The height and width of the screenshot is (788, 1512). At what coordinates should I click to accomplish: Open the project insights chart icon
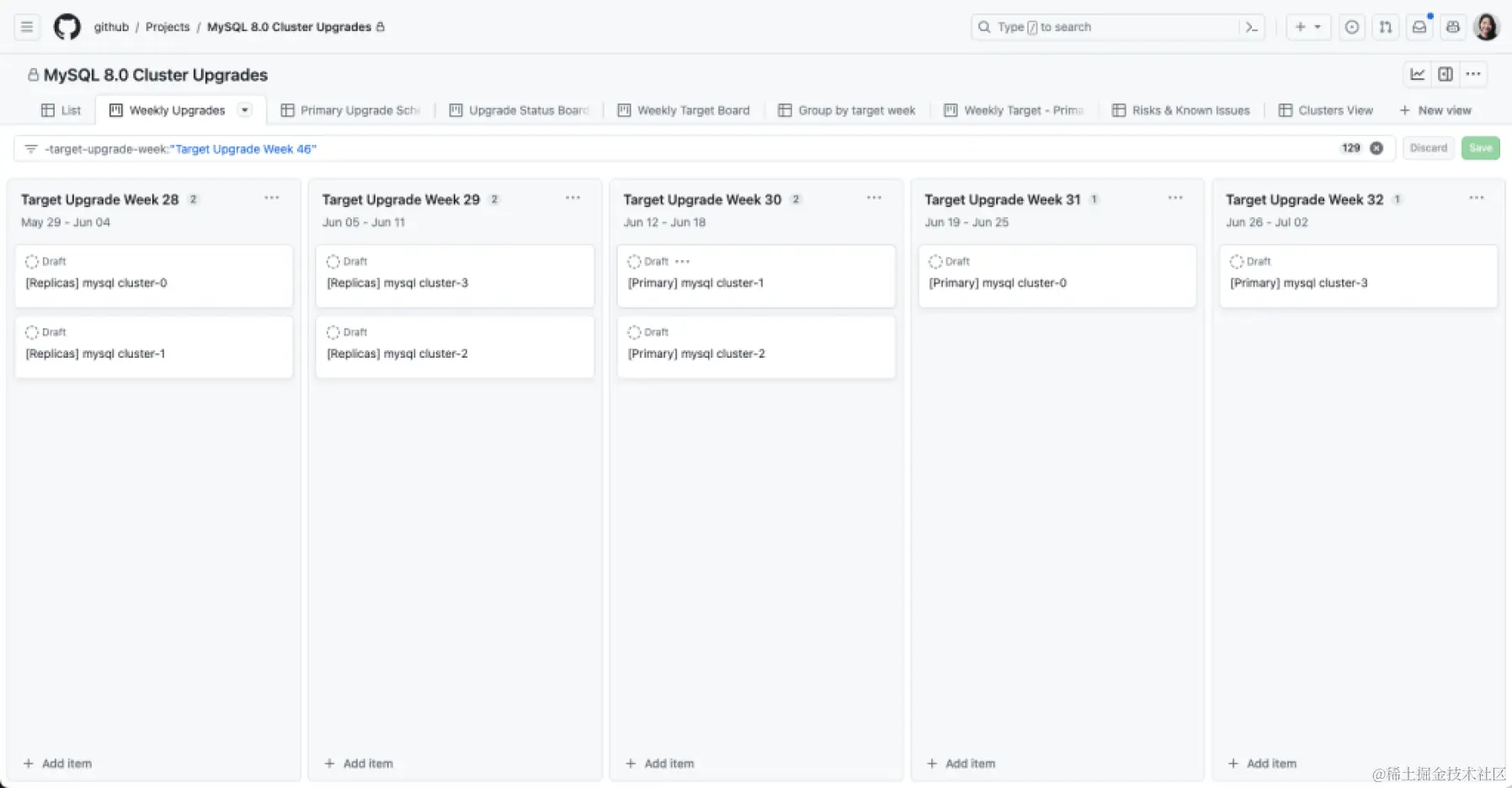pyautogui.click(x=1418, y=74)
